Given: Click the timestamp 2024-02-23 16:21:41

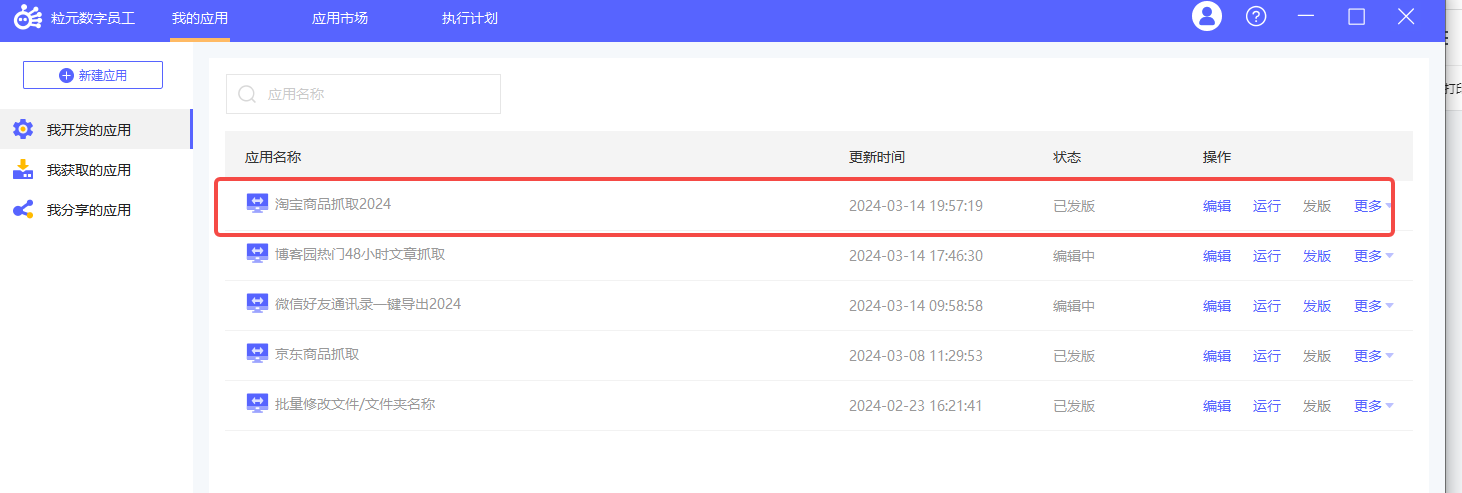Looking at the screenshot, I should tap(916, 406).
